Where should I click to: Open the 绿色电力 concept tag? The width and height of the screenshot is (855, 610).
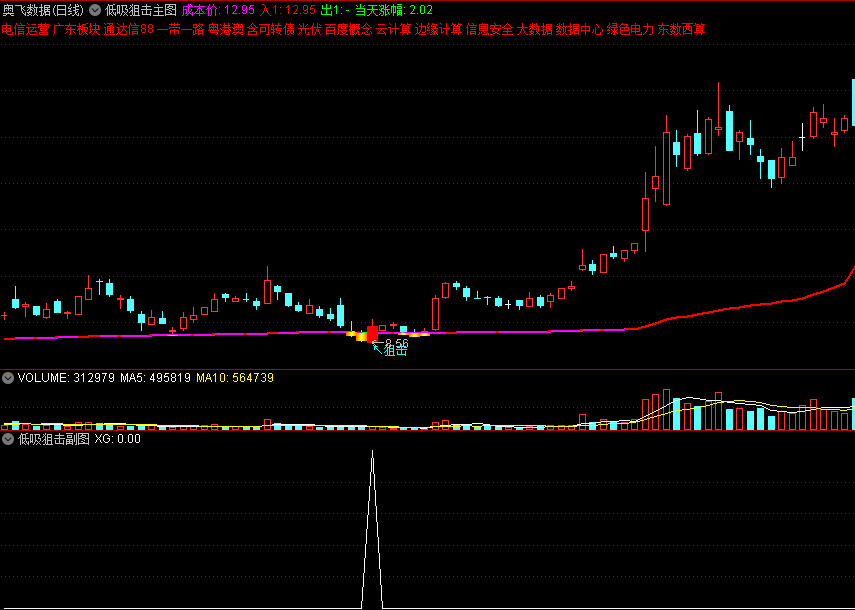click(x=630, y=29)
